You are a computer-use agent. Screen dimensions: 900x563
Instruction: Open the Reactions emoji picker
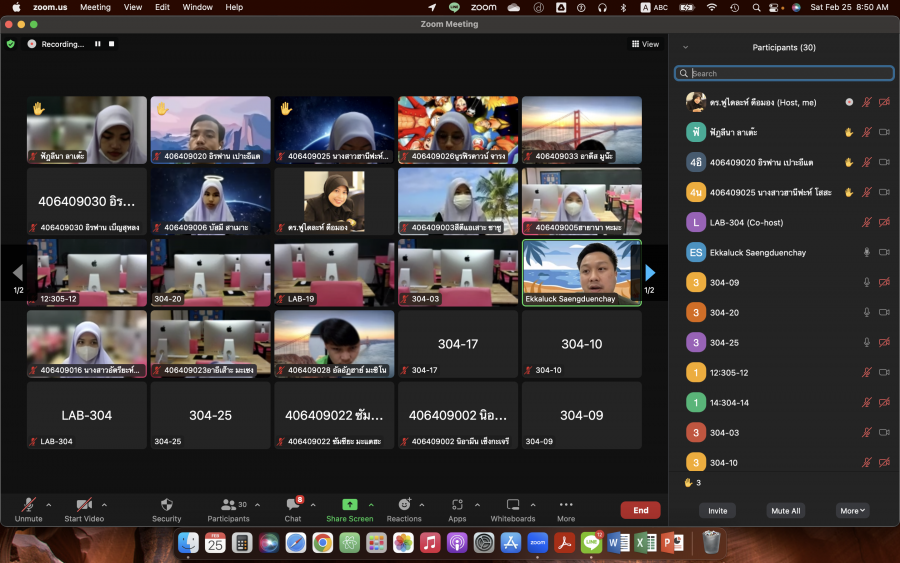coord(404,506)
